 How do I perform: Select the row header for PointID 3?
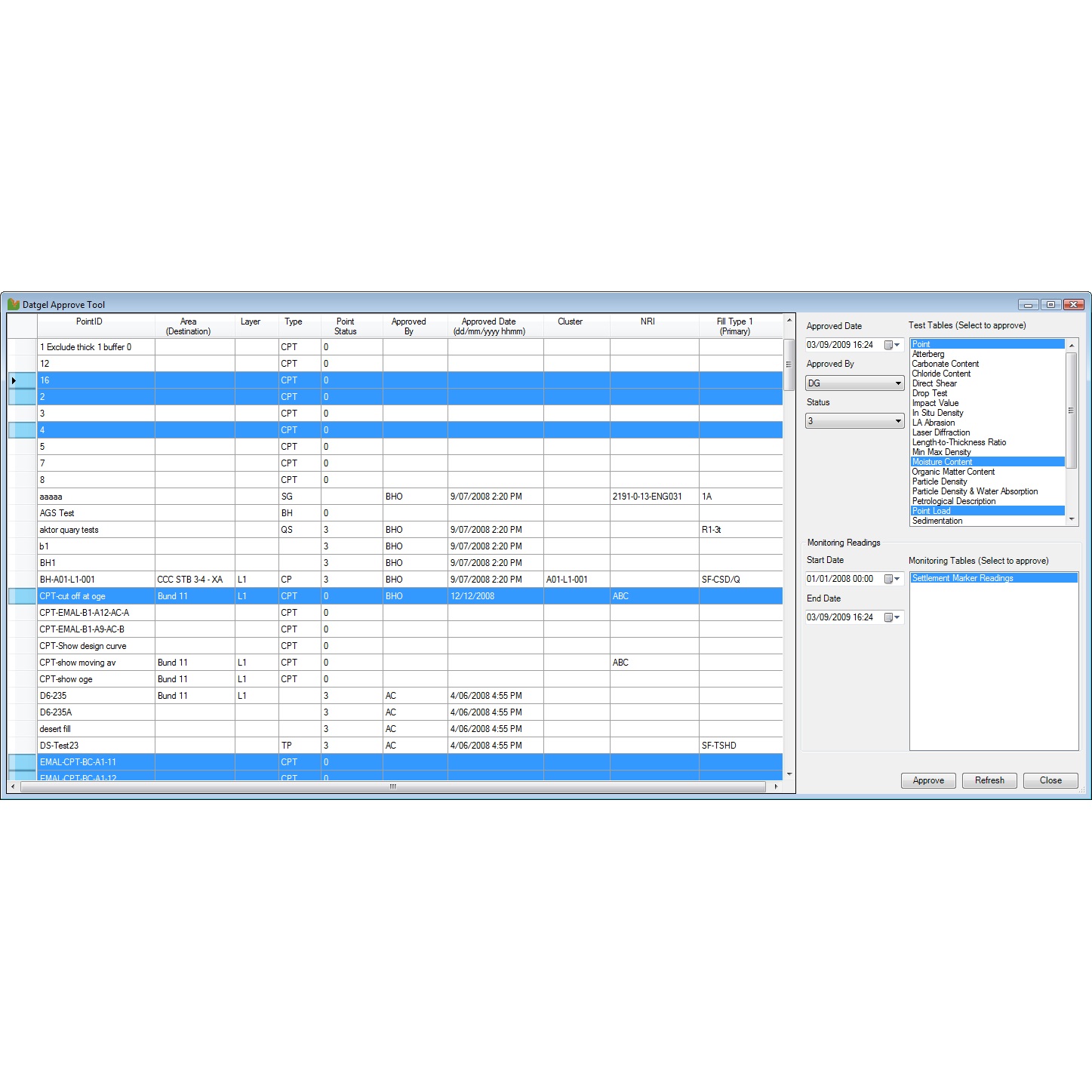click(22, 414)
